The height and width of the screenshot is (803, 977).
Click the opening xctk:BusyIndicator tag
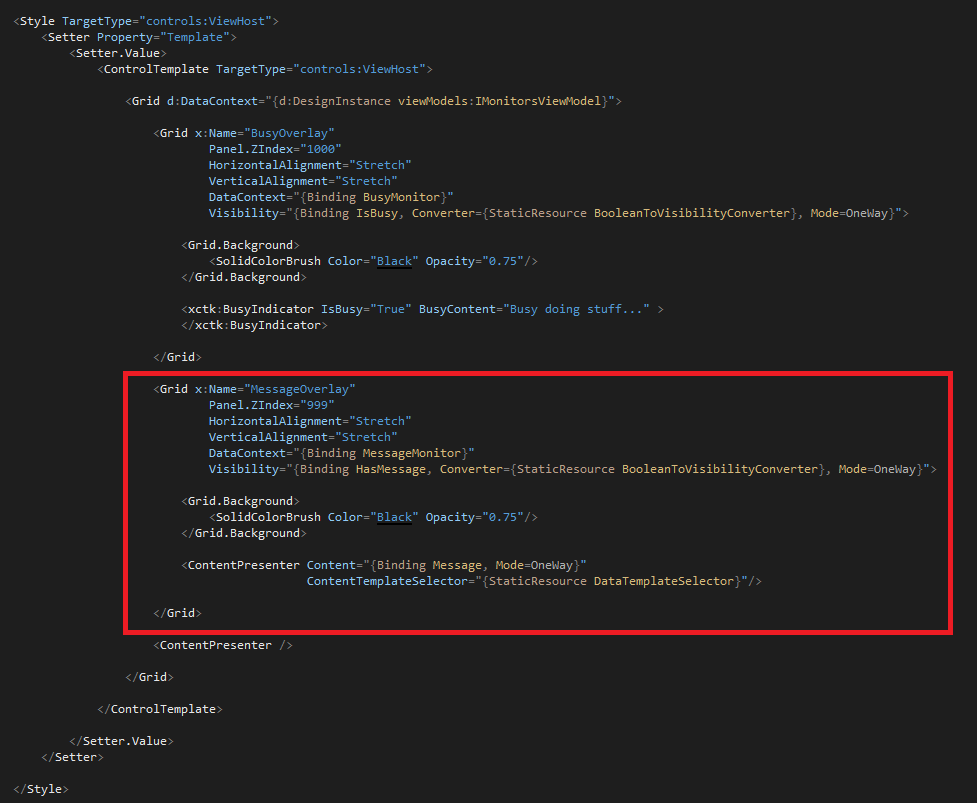[x=251, y=310]
